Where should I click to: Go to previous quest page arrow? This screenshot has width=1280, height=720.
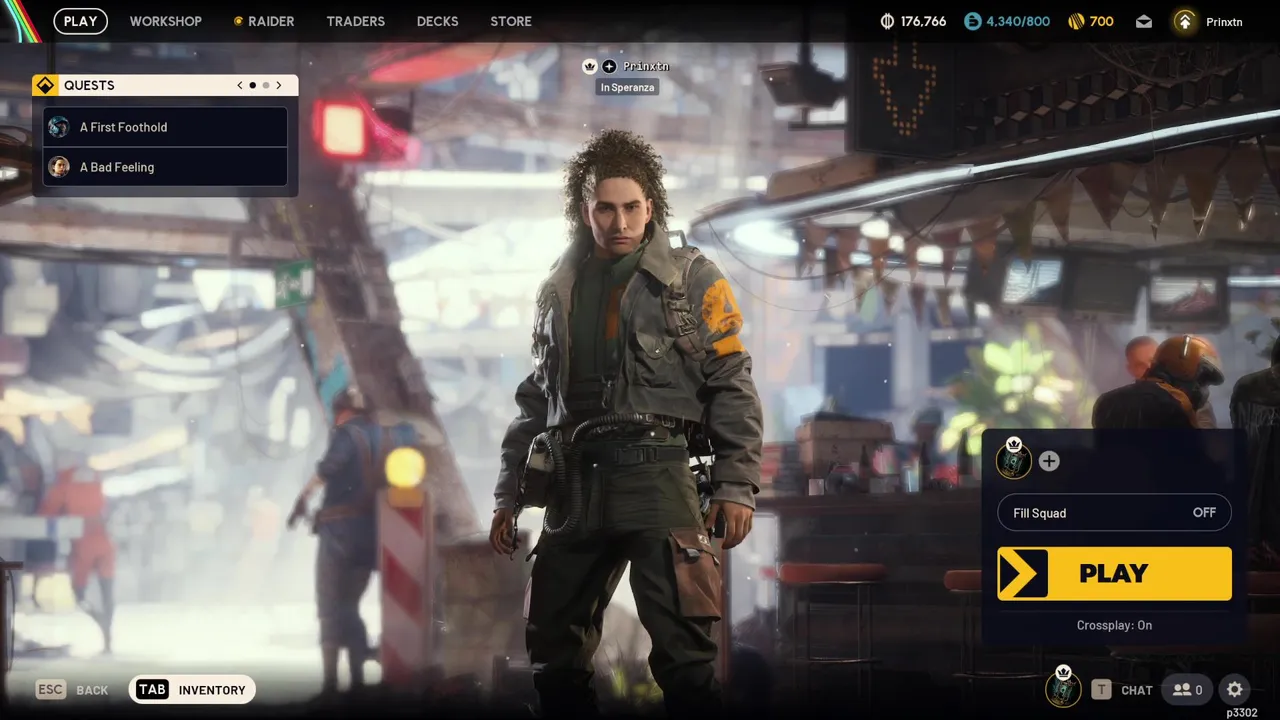click(240, 85)
